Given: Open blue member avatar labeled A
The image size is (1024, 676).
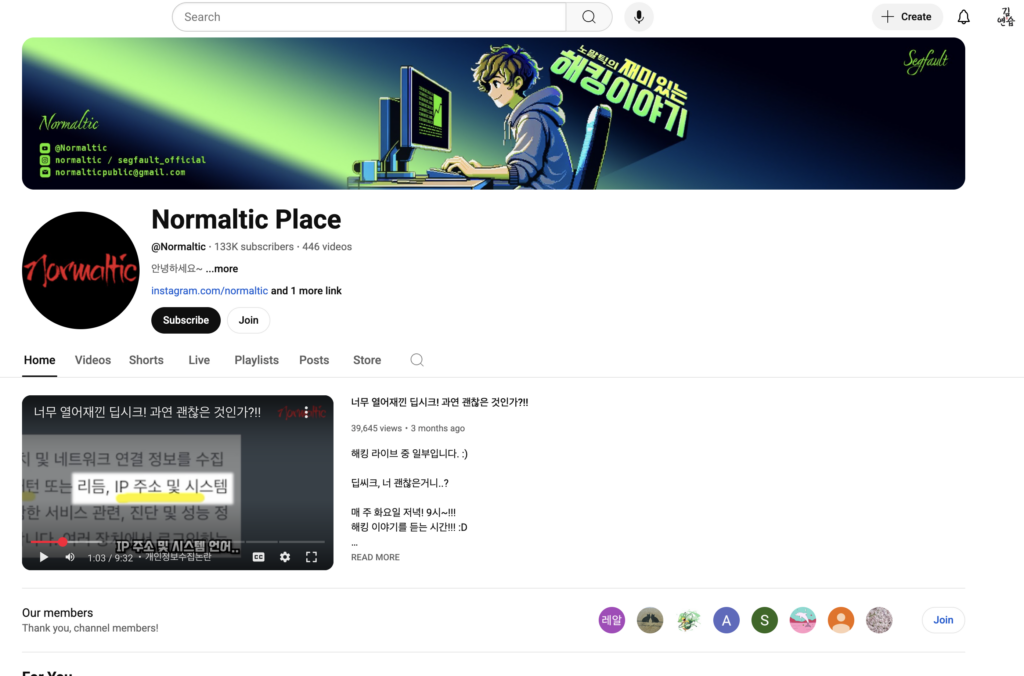Looking at the screenshot, I should click(x=726, y=620).
